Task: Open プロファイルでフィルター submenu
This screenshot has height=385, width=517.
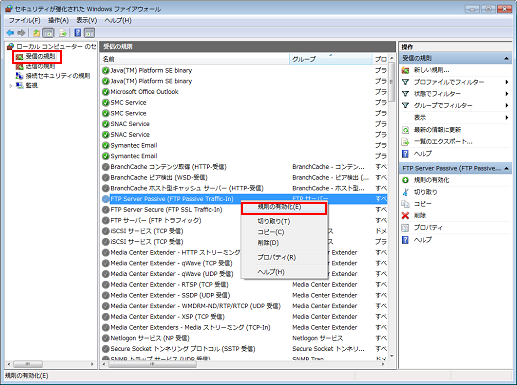Action: [455, 82]
